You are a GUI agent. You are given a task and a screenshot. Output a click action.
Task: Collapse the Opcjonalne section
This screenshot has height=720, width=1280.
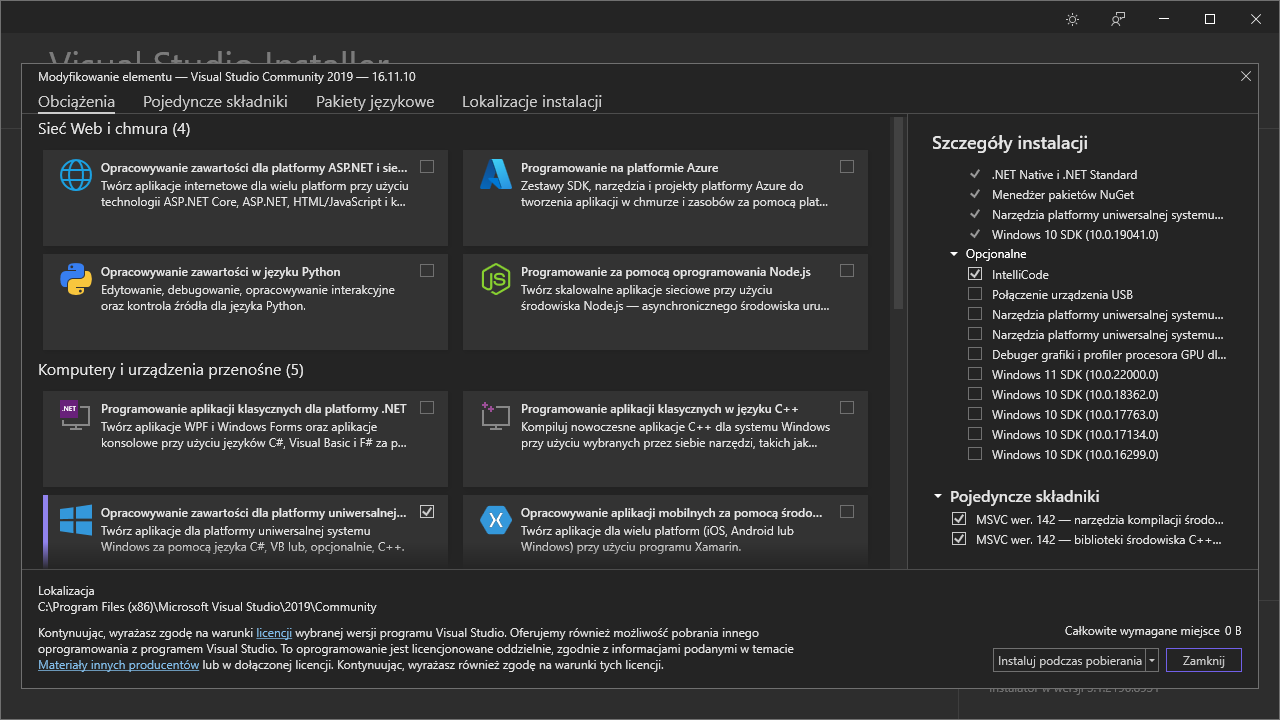point(953,253)
